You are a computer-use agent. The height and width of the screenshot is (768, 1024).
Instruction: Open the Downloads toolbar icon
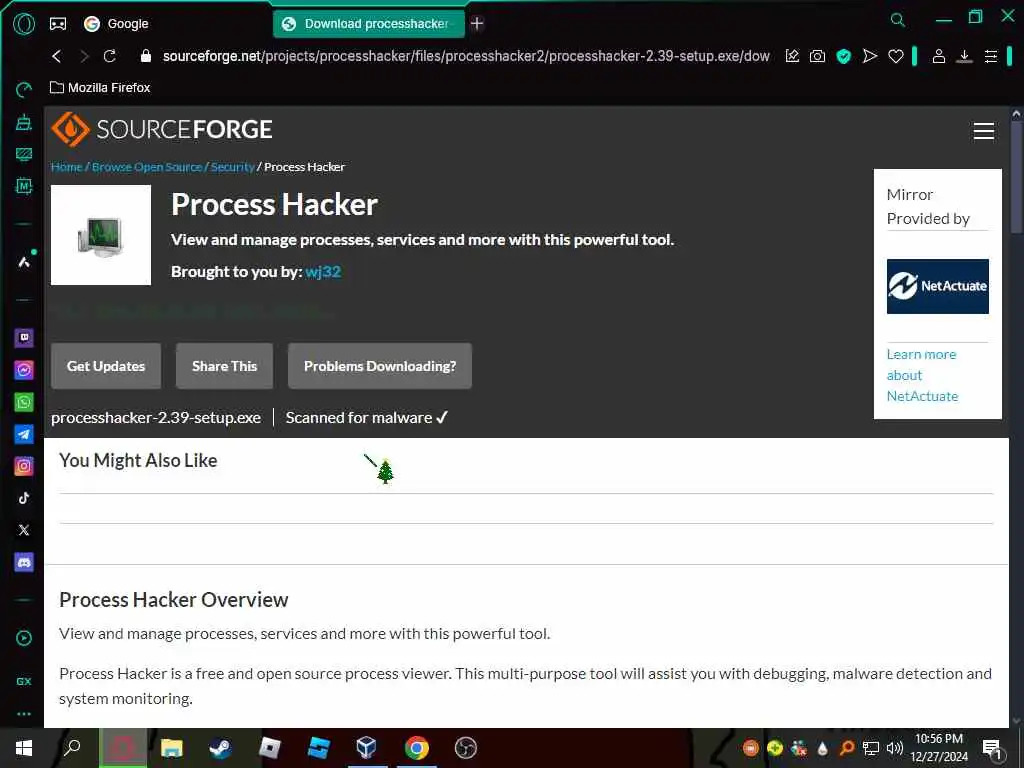(965, 57)
